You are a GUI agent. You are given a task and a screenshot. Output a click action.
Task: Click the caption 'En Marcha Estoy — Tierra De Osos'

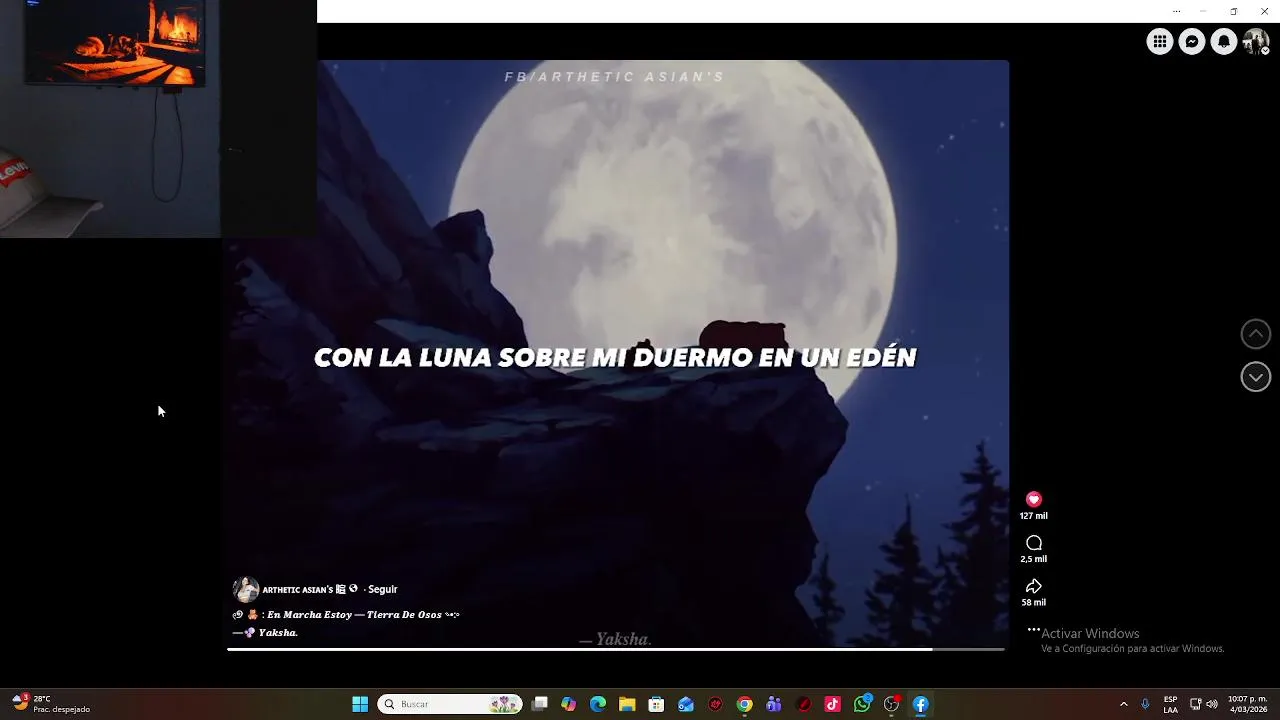[x=354, y=615]
